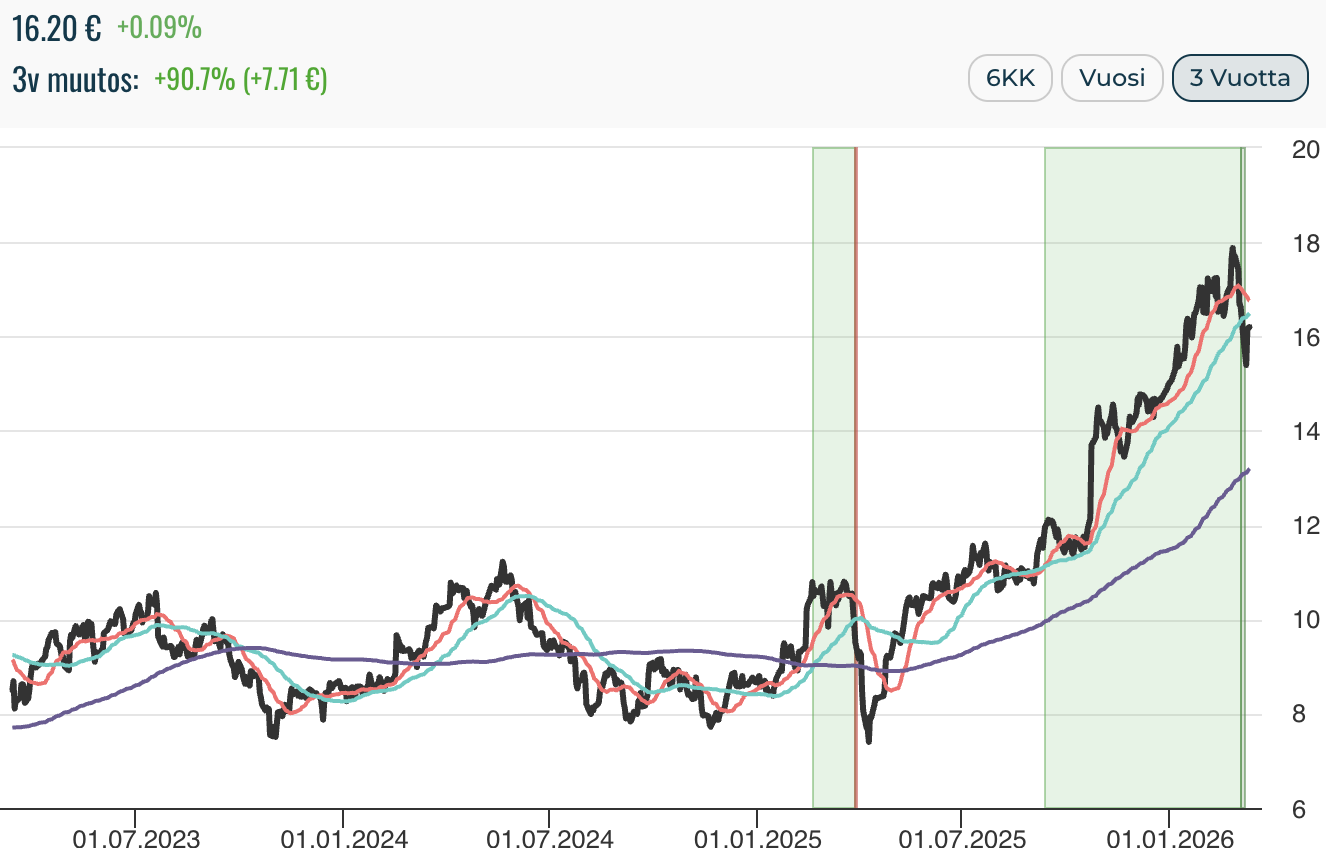Click the large green shaded zone on the right
Viewport: 1326px width, 854px height.
[x=1140, y=300]
